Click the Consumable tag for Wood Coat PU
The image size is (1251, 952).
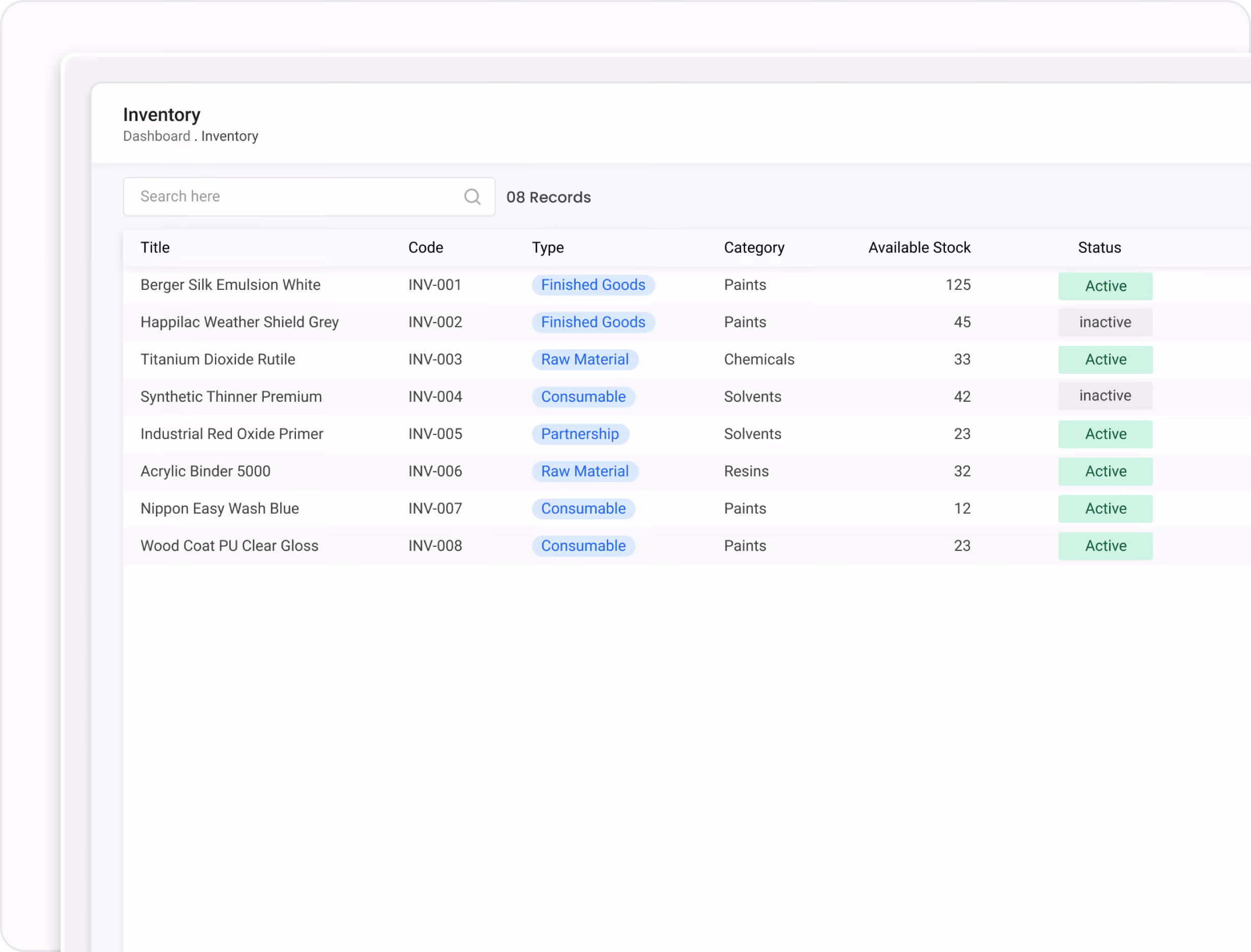coord(583,546)
